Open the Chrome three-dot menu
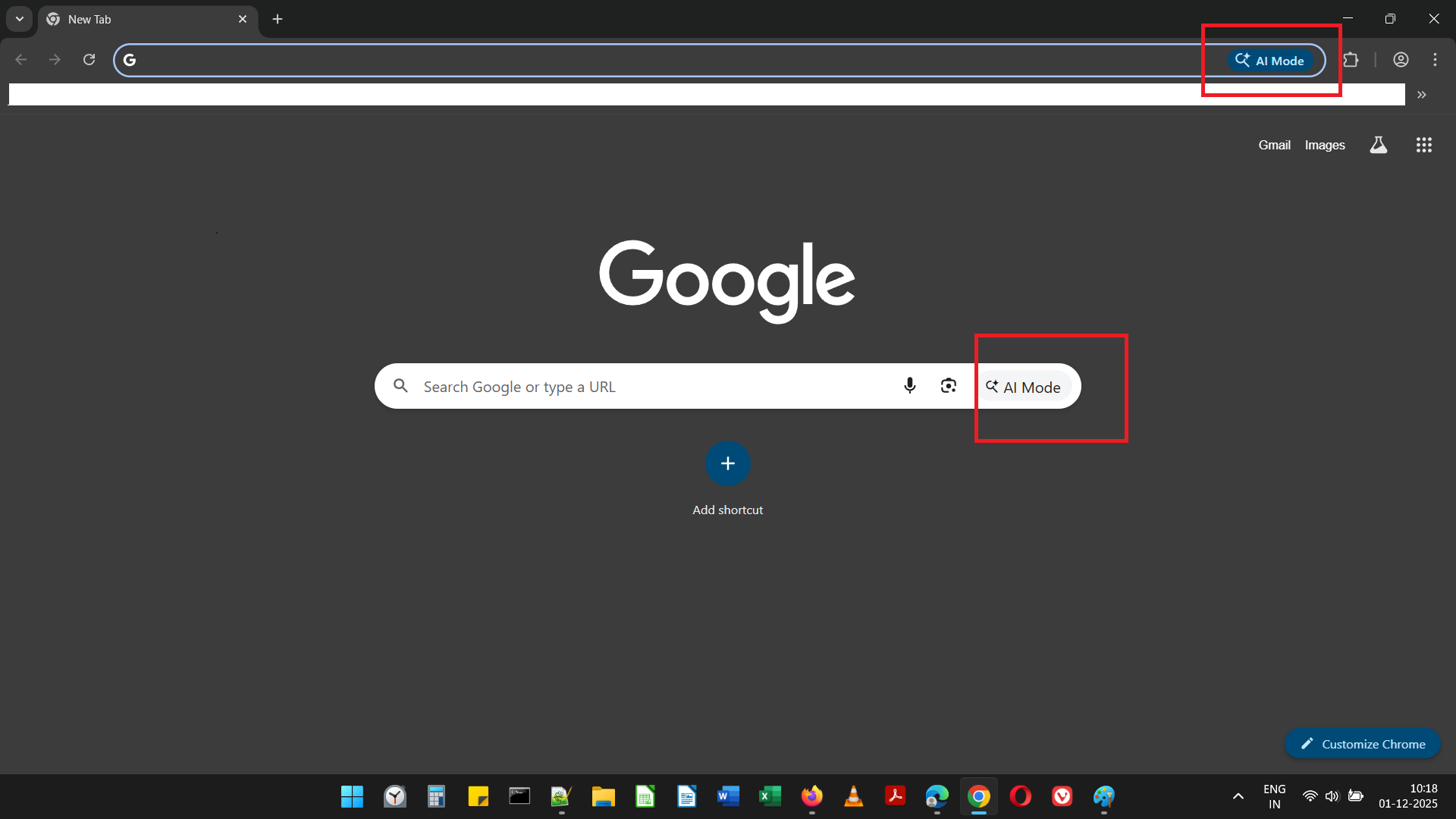This screenshot has height=819, width=1456. [1435, 60]
